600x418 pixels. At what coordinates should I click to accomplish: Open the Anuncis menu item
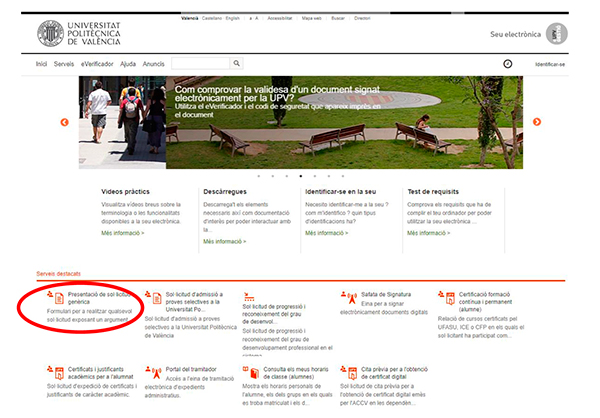[153, 63]
